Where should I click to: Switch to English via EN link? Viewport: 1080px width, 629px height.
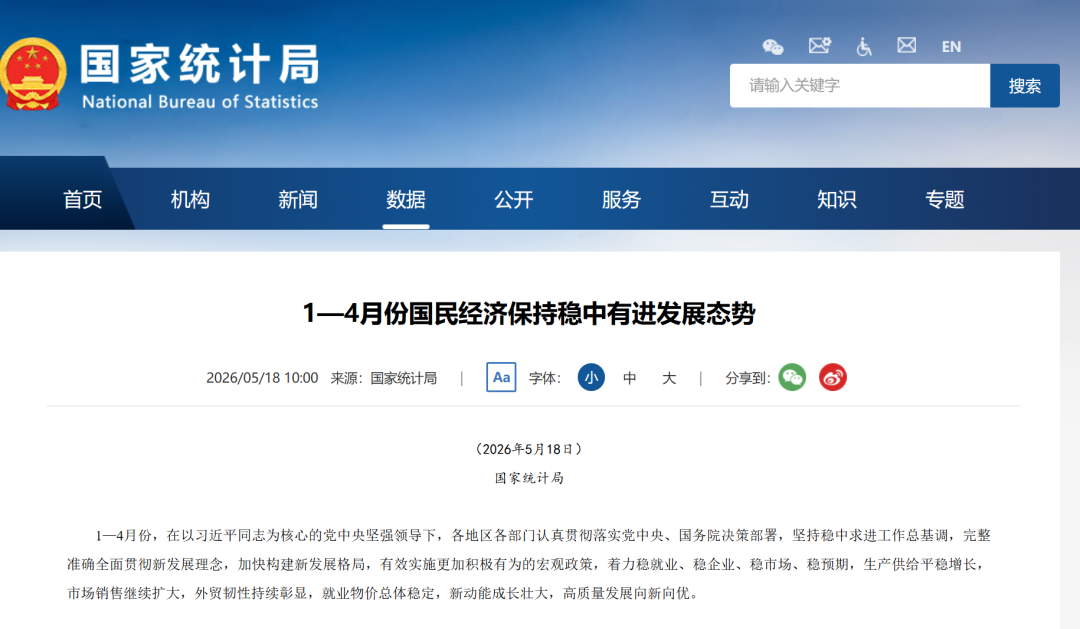tap(951, 47)
